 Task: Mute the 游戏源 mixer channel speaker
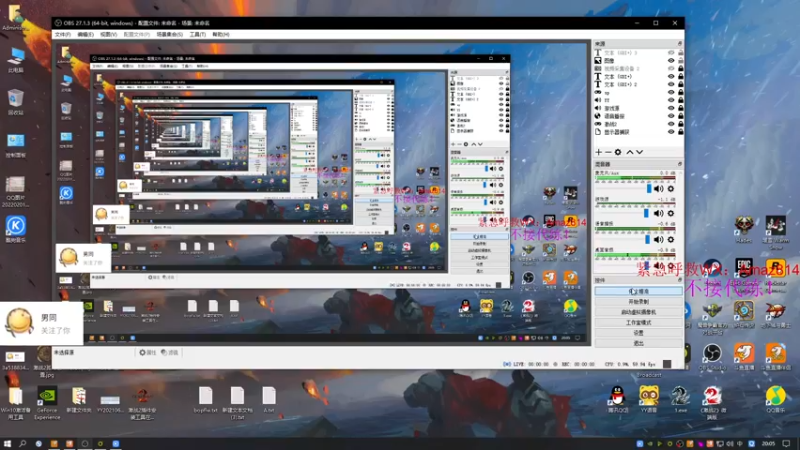(659, 213)
